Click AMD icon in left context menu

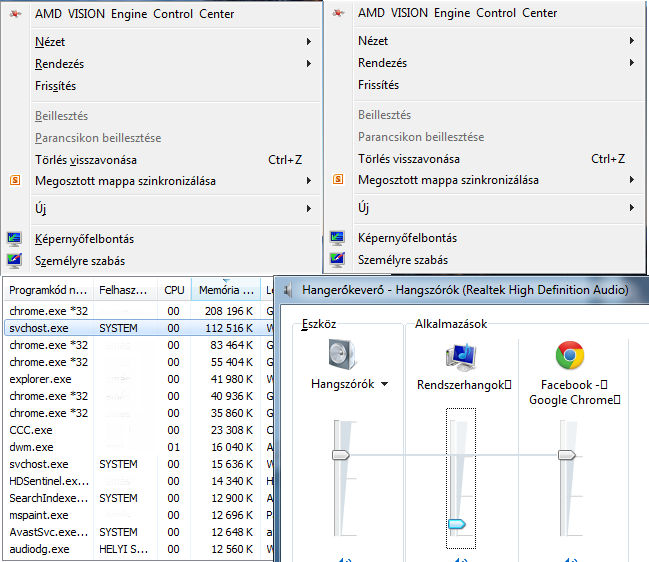click(15, 14)
